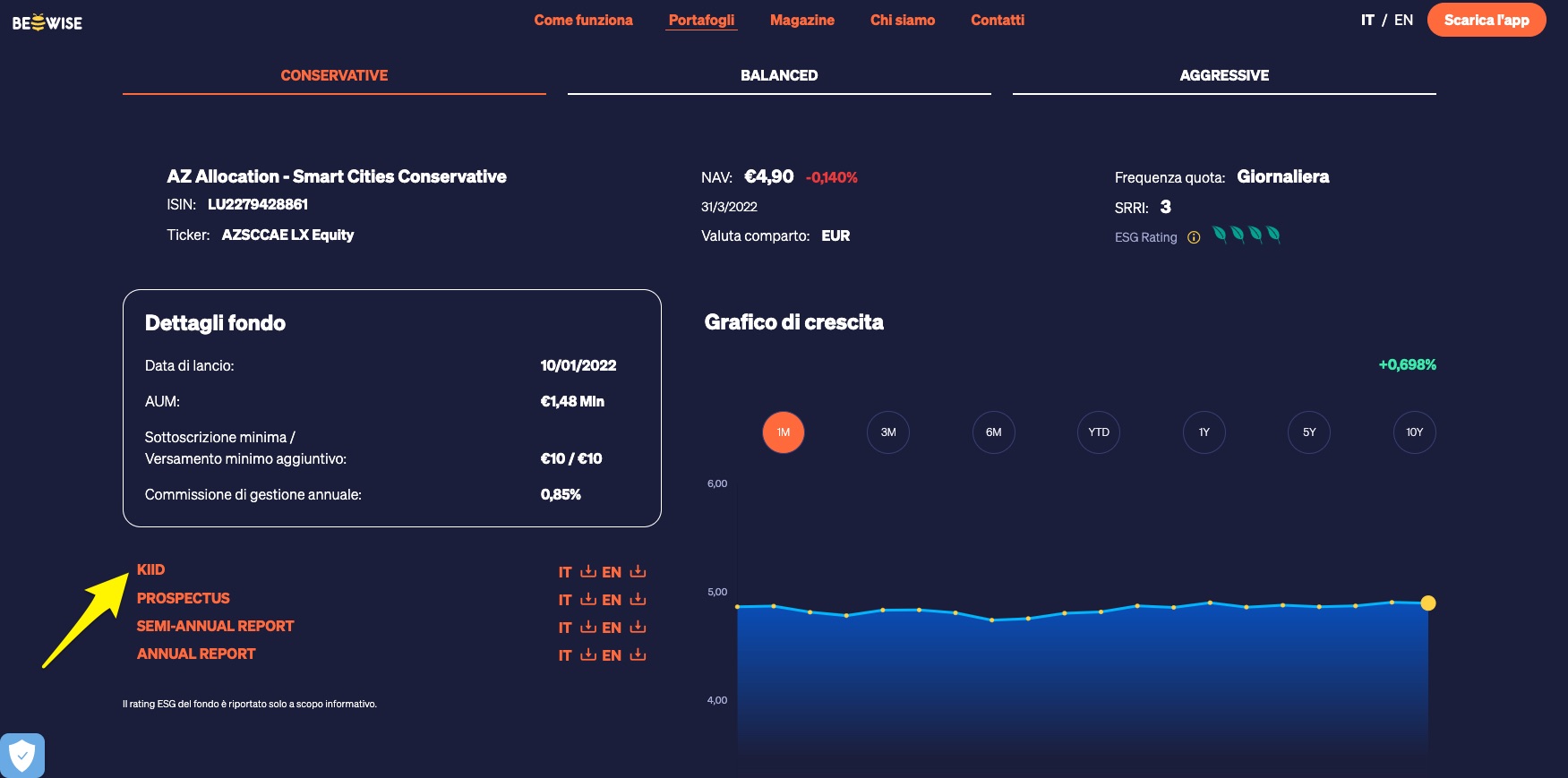Click the €10 / €10 minimum subscription value
This screenshot has width=1568, height=778.
pos(571,458)
